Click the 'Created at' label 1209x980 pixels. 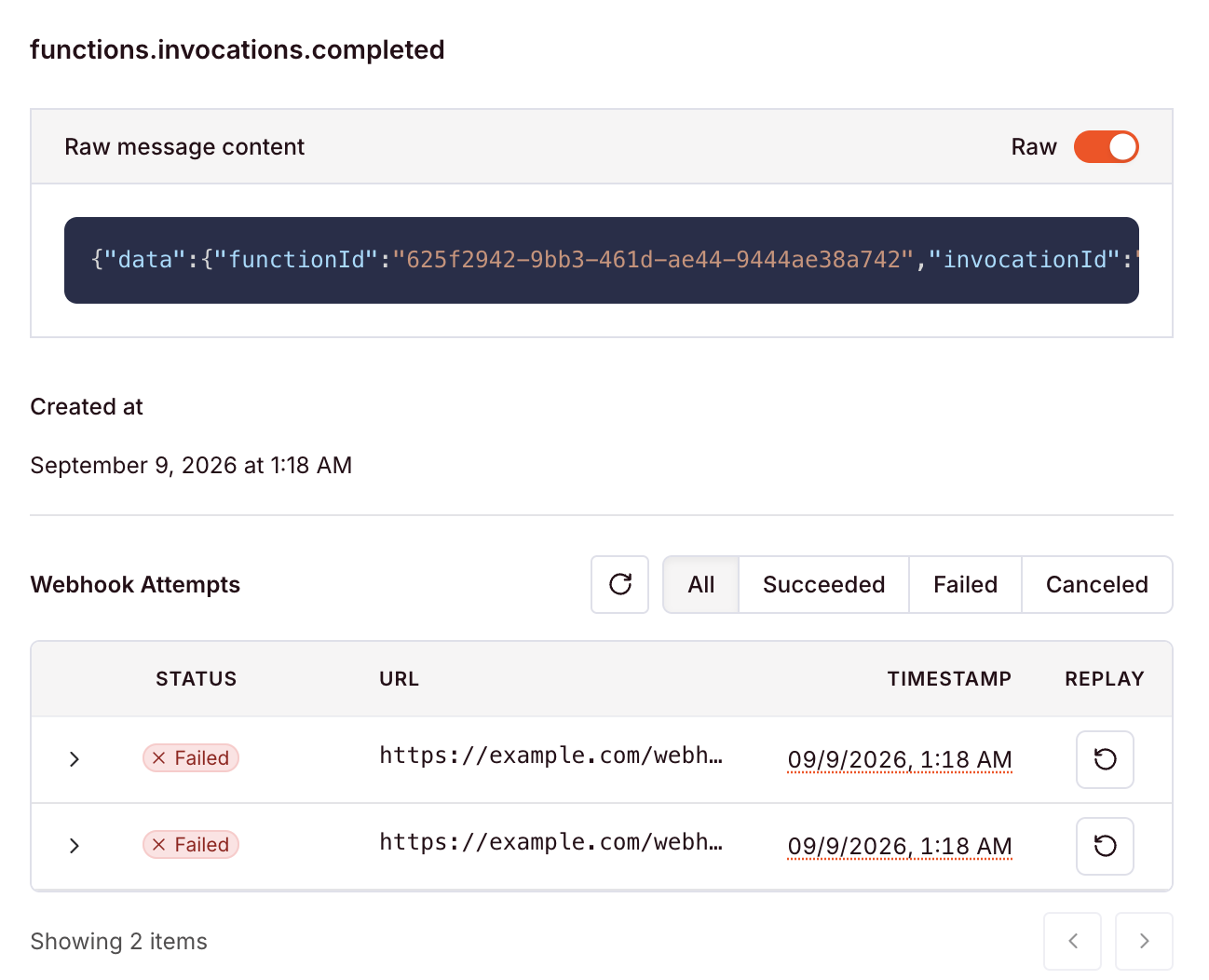click(x=87, y=407)
